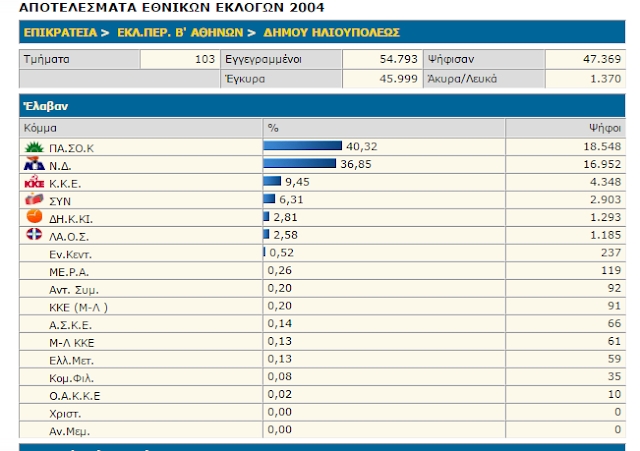Click the voted value 47.369
Image resolution: width=640 pixels, height=451 pixels.
coord(602,60)
